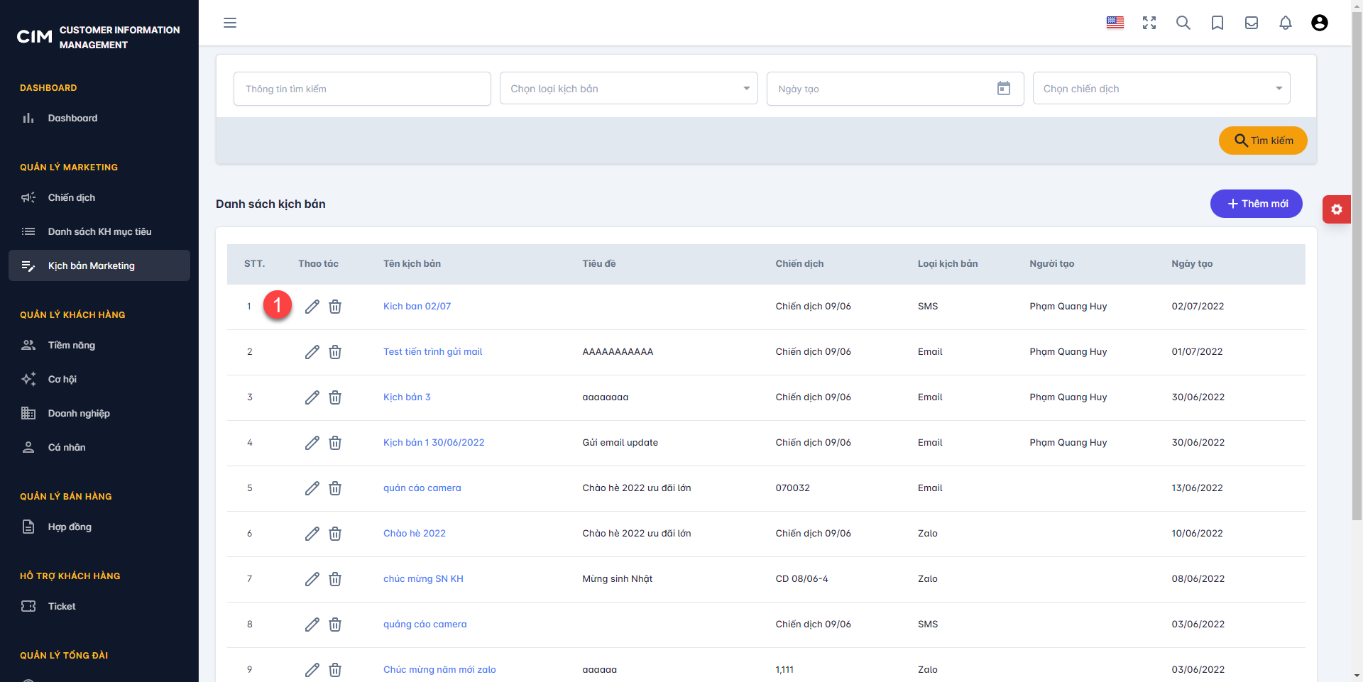The height and width of the screenshot is (682, 1363).
Task: Open the inbox messages icon
Action: (x=1251, y=22)
